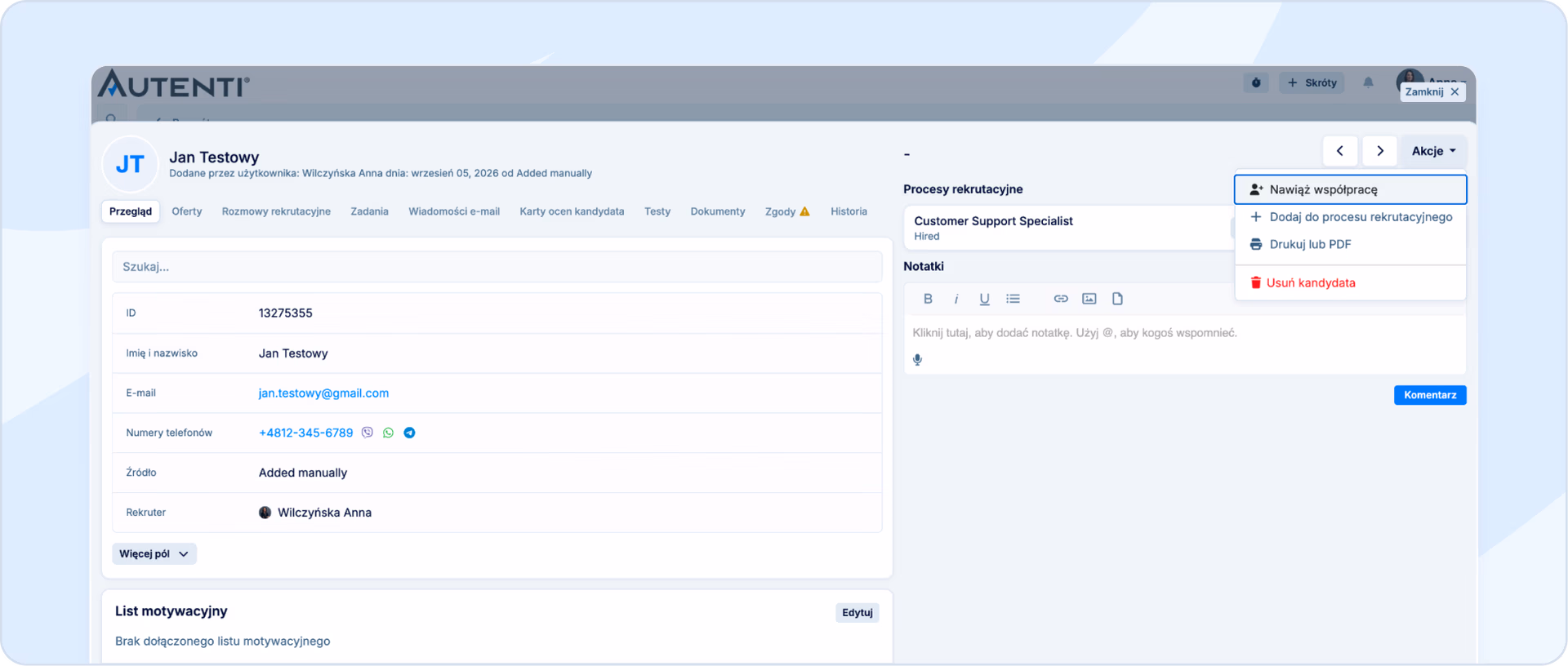Open the Oferty tab
Screen dimensions: 1568x666
pos(187,211)
